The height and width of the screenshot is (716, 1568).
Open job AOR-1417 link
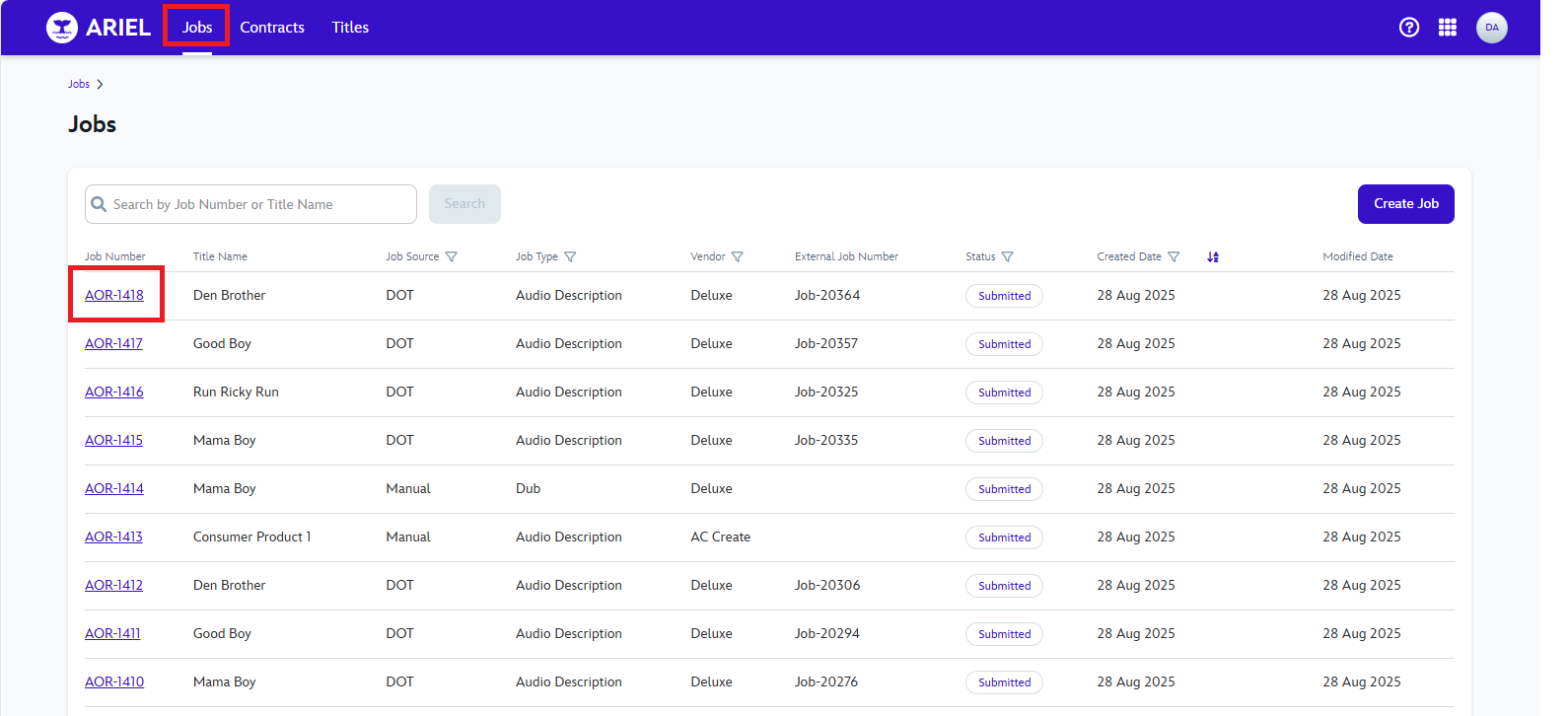click(x=113, y=343)
